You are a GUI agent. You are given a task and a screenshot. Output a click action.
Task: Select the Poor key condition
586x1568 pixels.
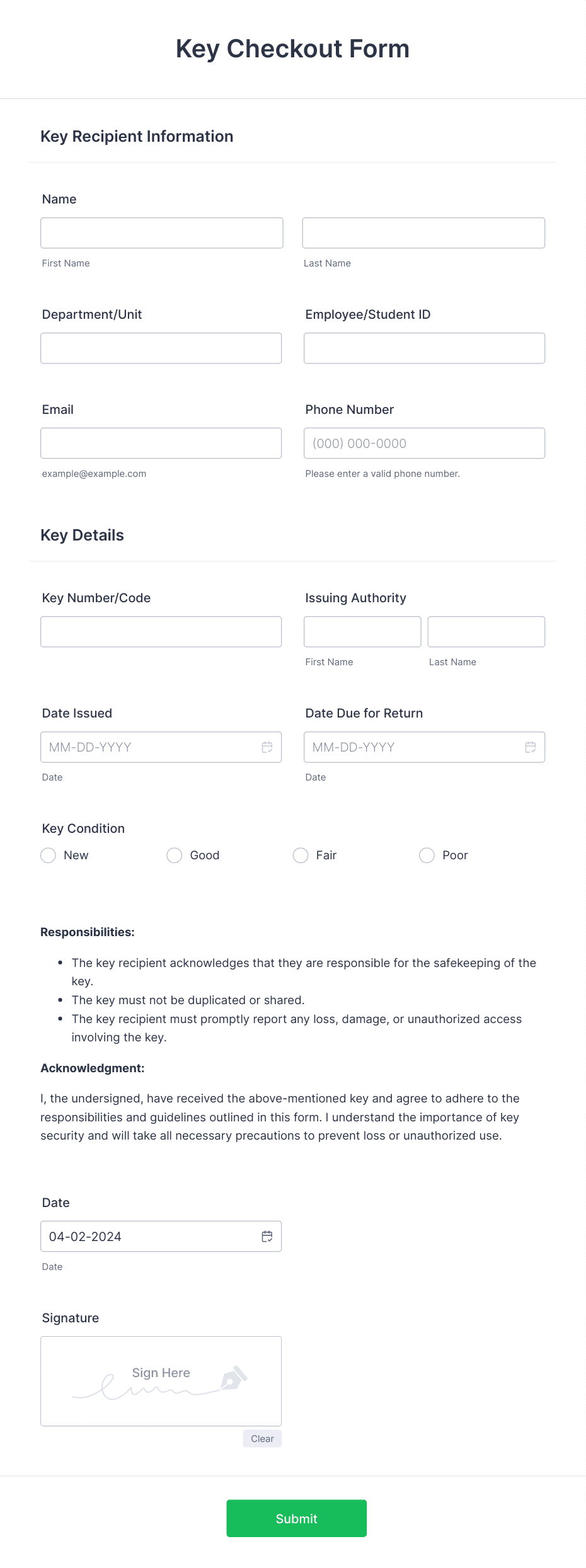[x=427, y=856]
